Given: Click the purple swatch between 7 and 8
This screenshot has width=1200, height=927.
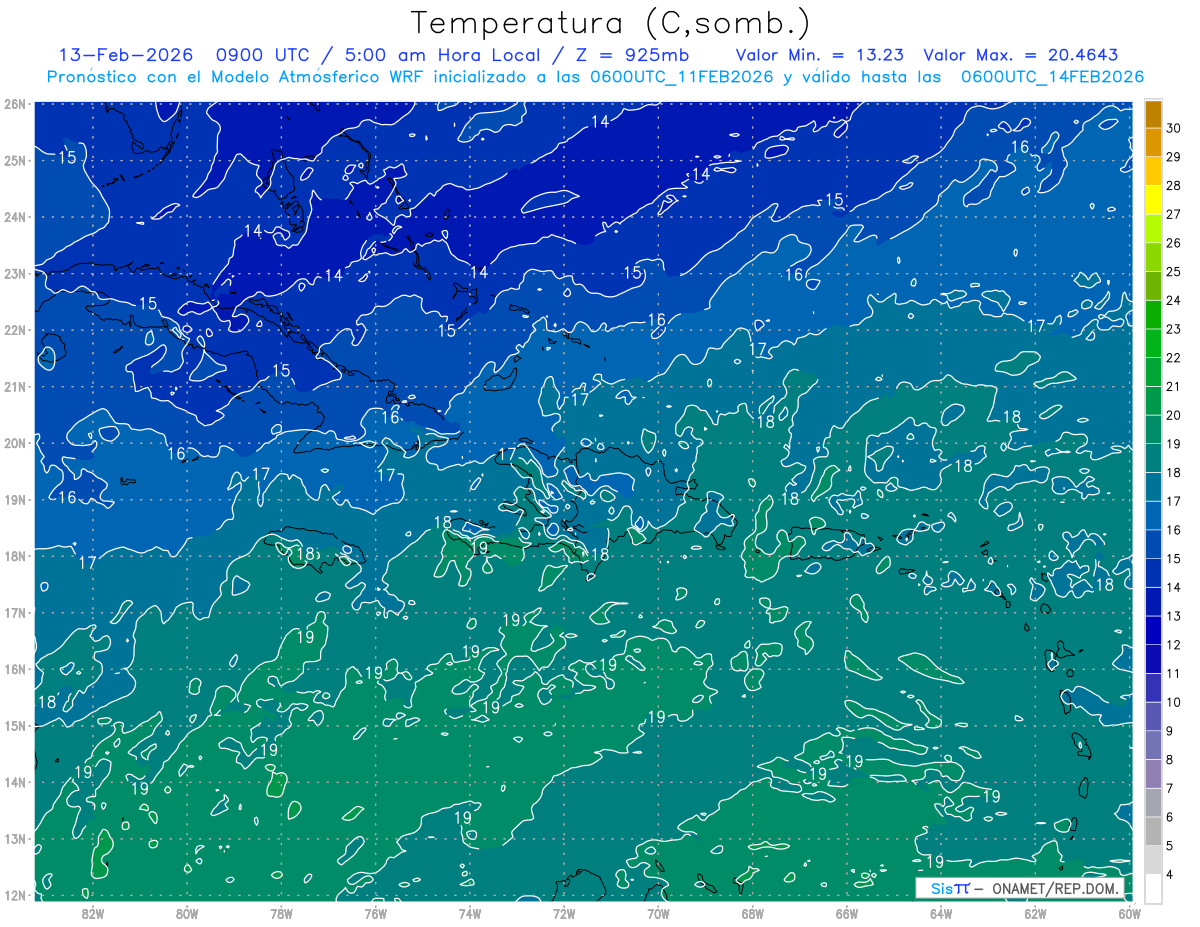Looking at the screenshot, I should click(x=1153, y=773).
